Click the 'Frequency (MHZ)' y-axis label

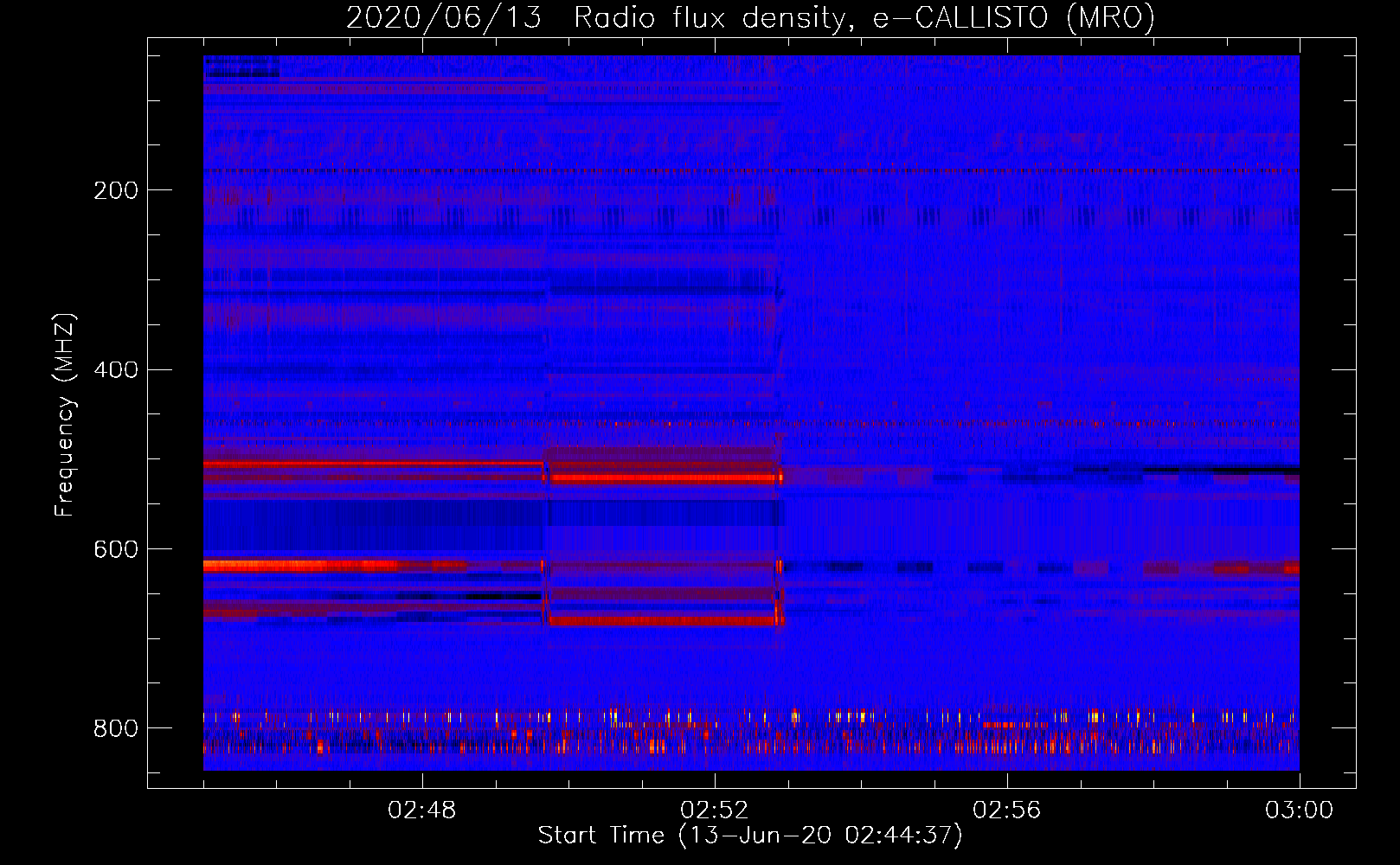point(65,414)
